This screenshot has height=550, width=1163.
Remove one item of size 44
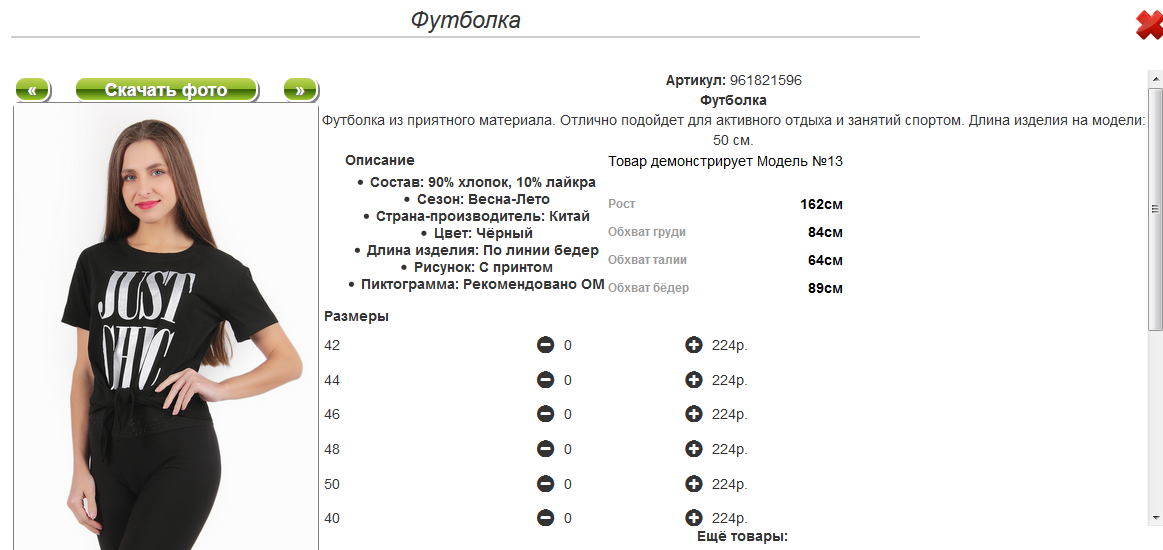(x=545, y=380)
